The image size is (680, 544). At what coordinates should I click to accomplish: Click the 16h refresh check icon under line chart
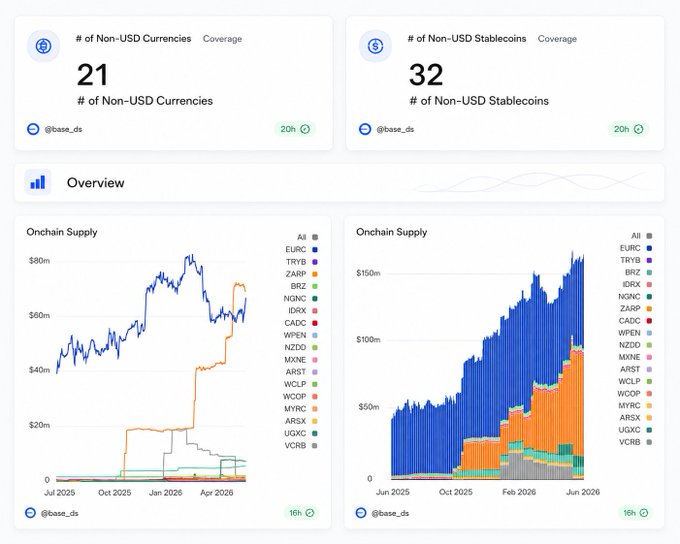click(310, 513)
